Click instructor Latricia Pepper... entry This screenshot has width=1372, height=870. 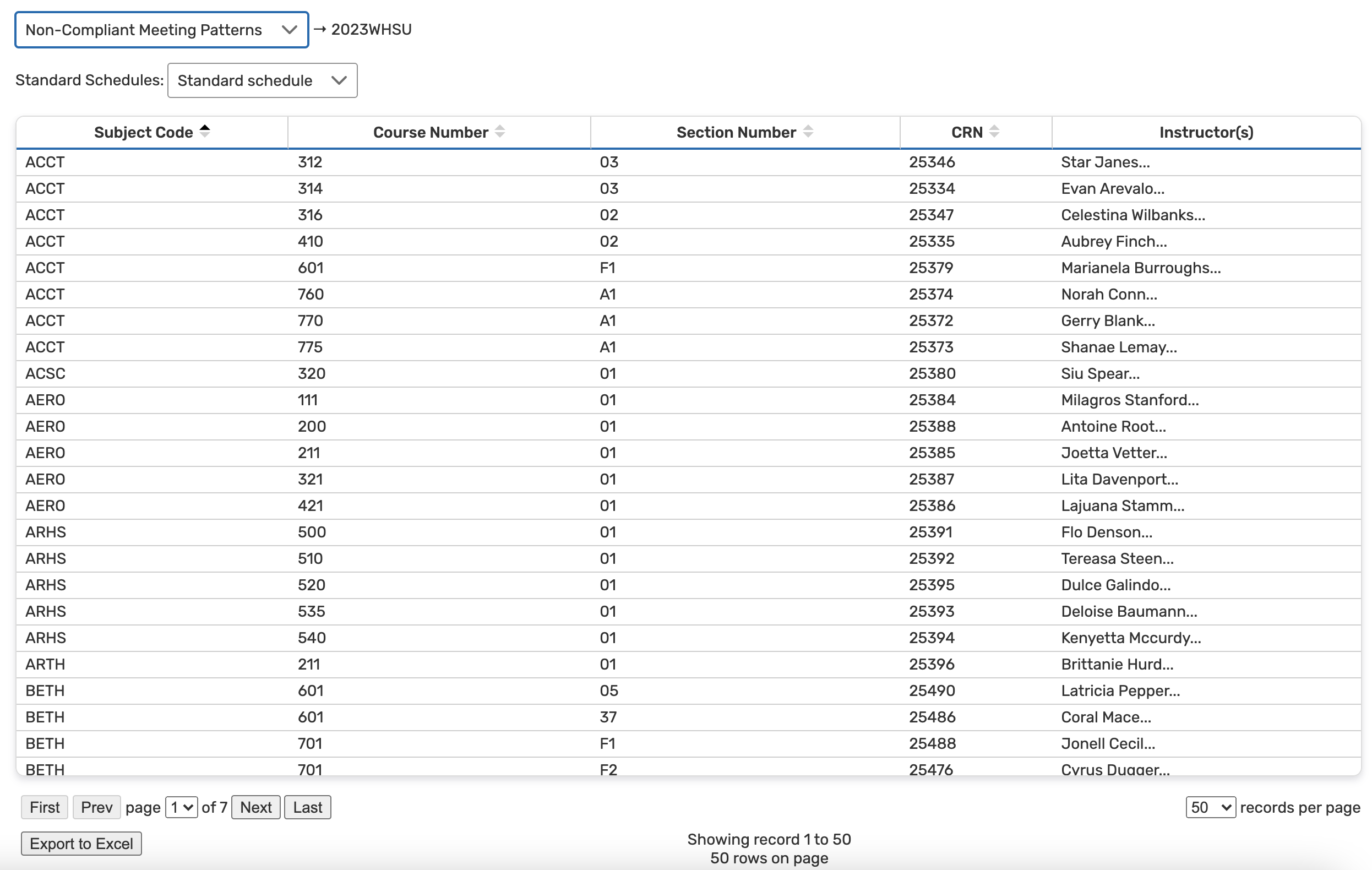click(x=1120, y=690)
